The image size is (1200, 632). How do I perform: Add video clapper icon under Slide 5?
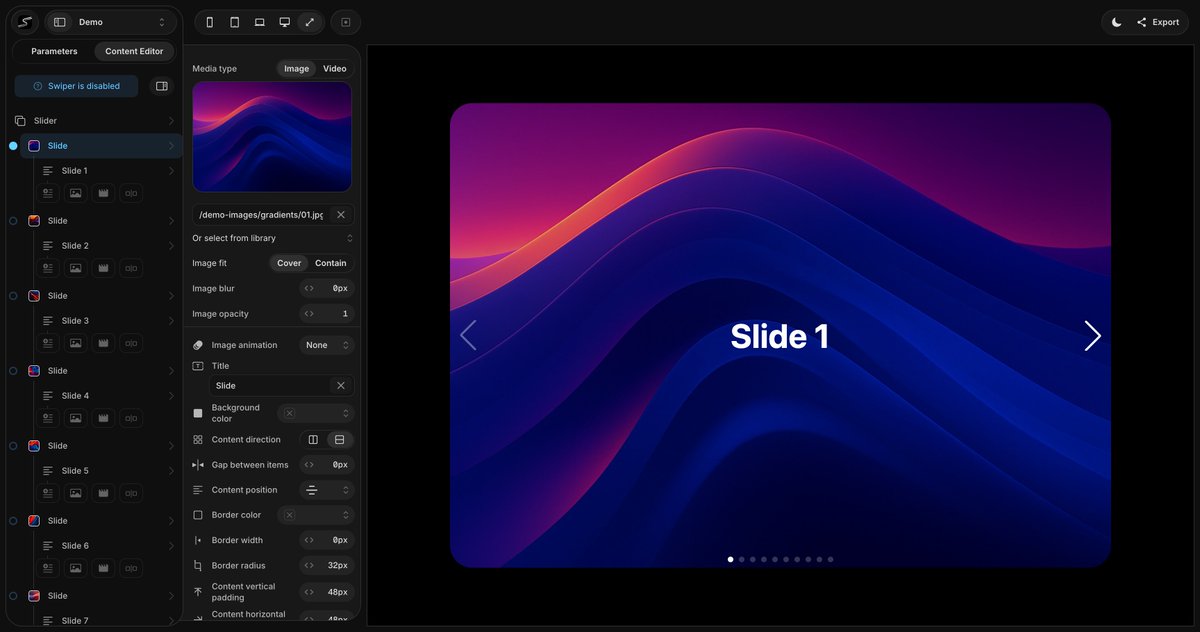click(103, 493)
